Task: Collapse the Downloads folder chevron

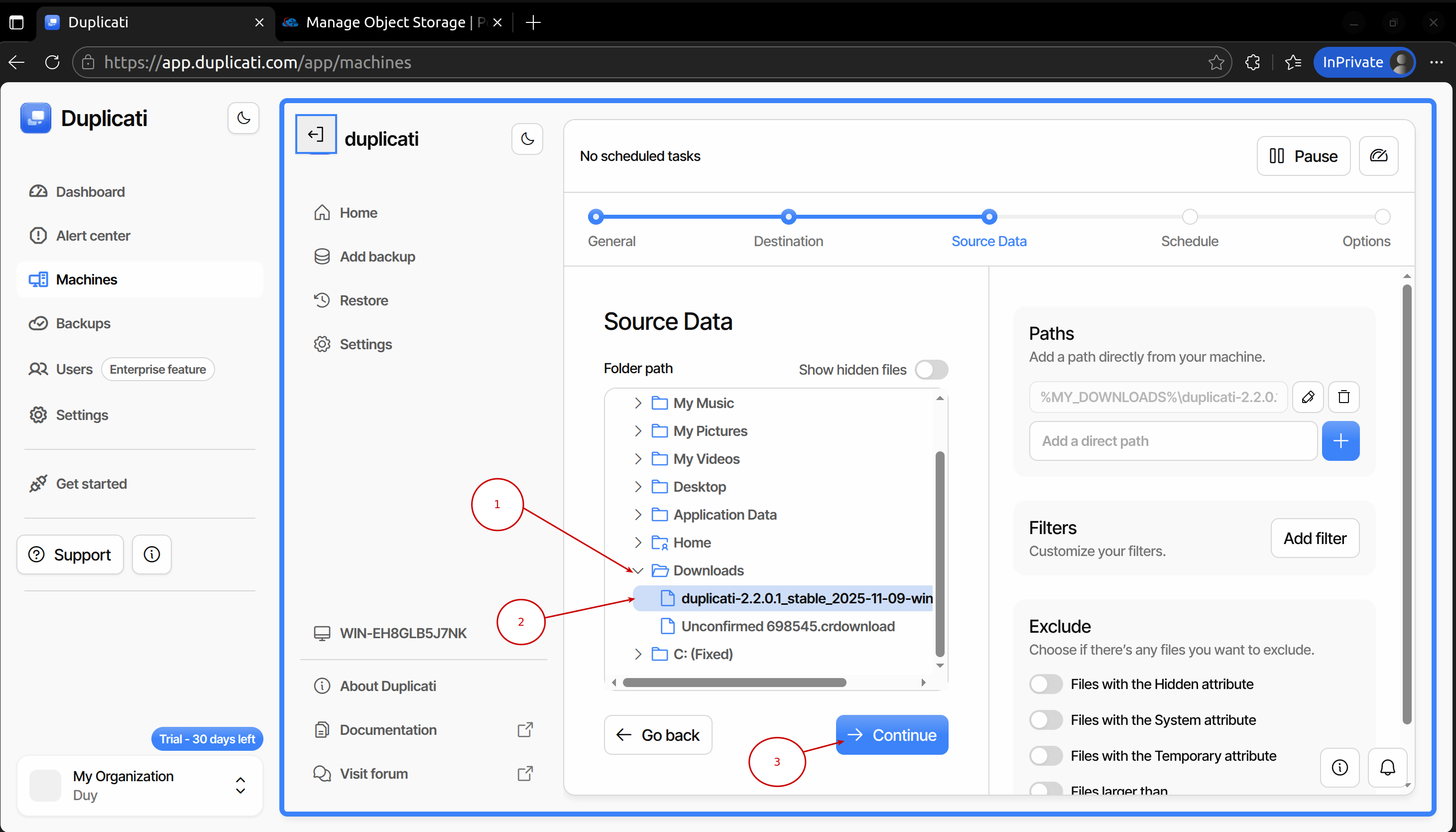Action: coord(638,570)
